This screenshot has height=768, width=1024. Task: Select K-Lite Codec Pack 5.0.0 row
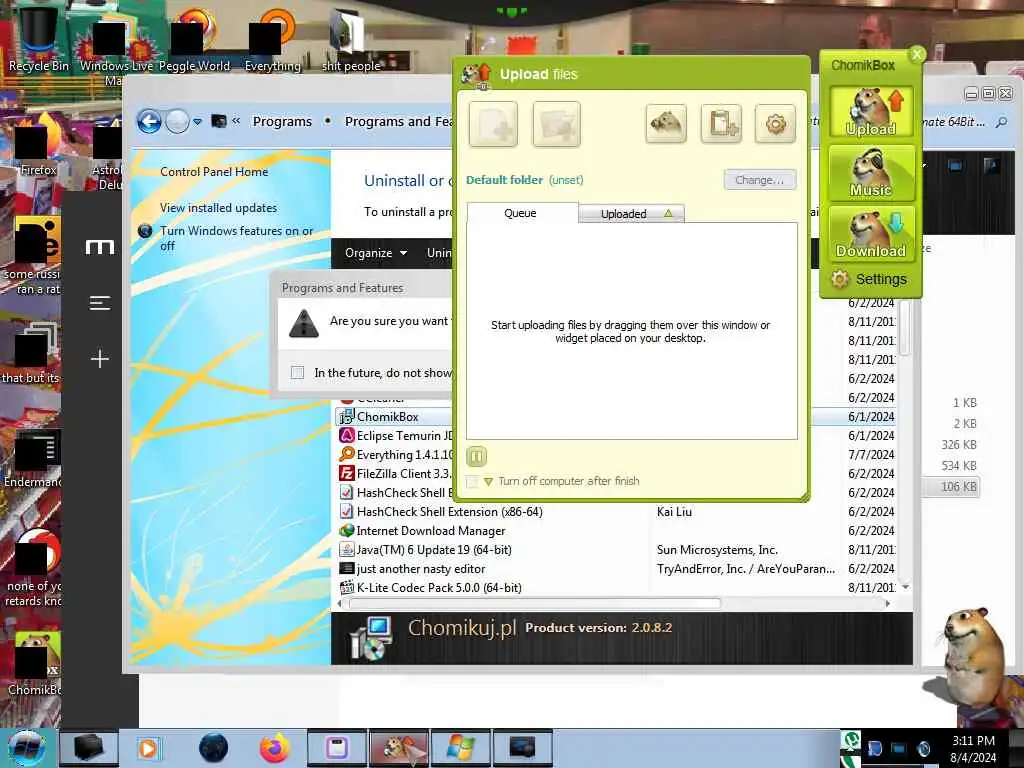click(617, 587)
